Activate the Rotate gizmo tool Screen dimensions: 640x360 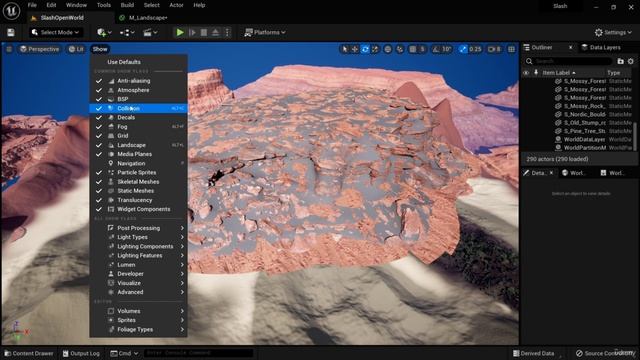point(365,49)
